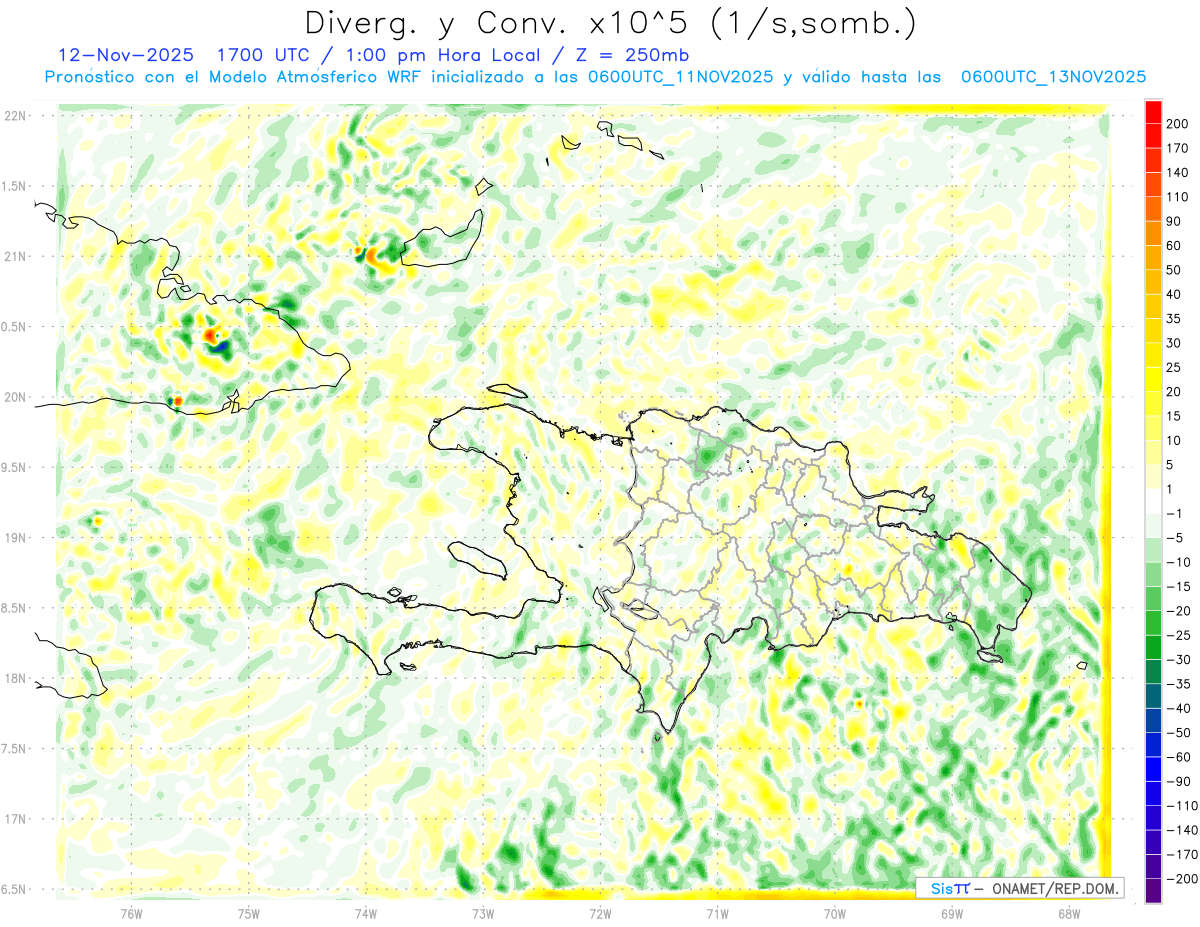
Task: Click the '70W' longitude label
Action: [x=835, y=913]
